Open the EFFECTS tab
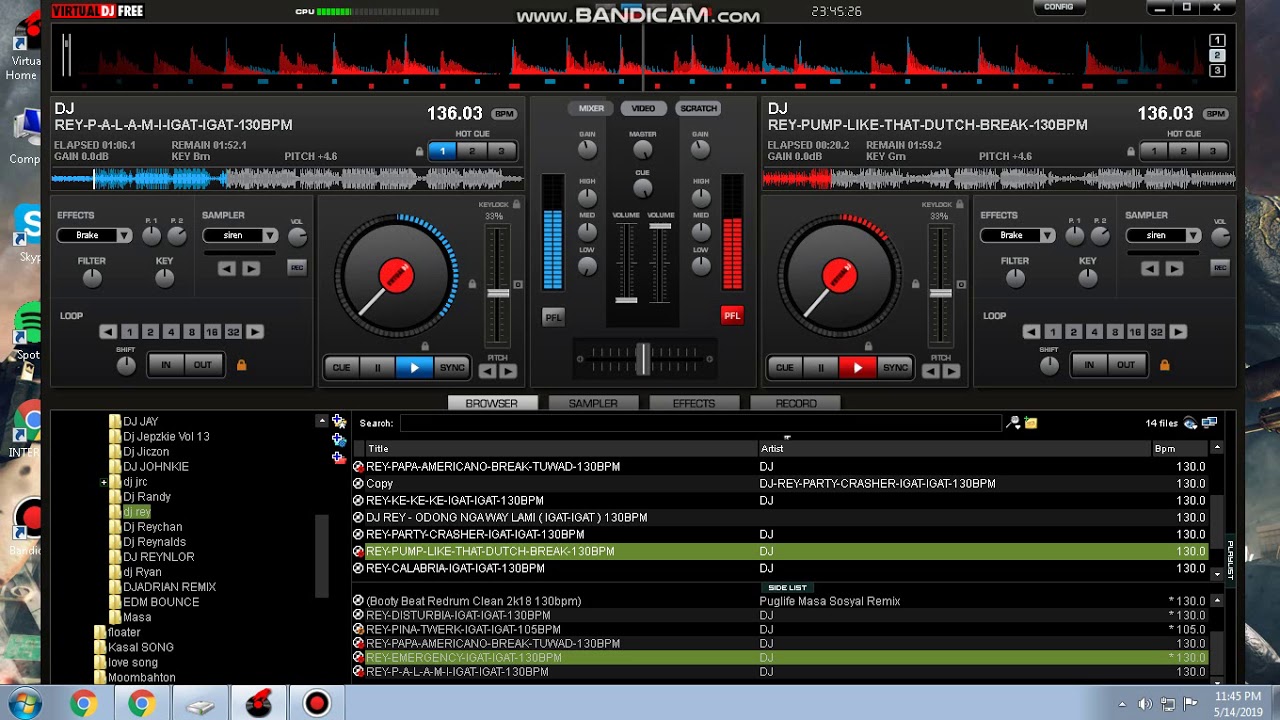Viewport: 1280px width, 720px height. coord(694,403)
